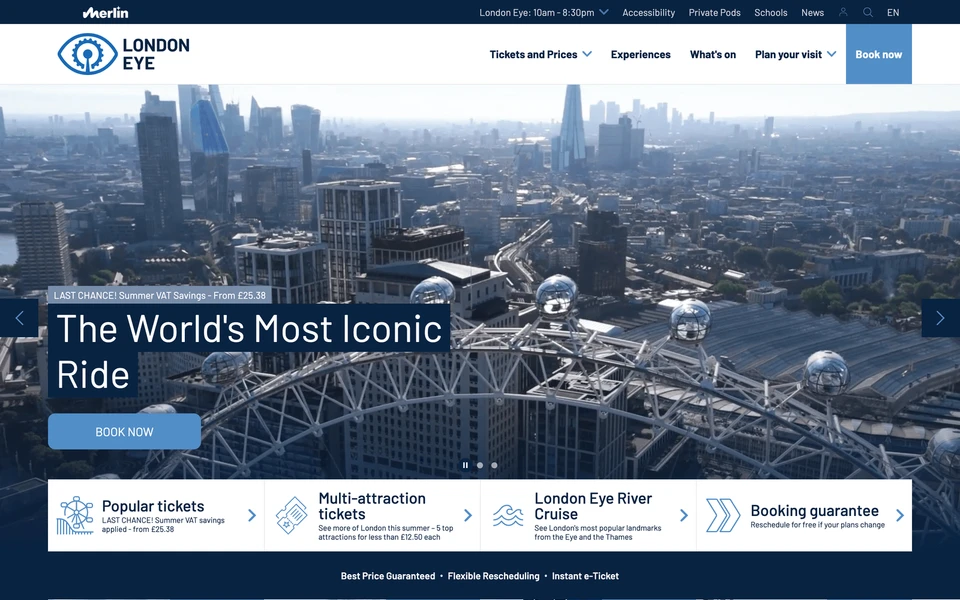
Task: Click the Best Price Guaranteed text
Action: point(388,576)
